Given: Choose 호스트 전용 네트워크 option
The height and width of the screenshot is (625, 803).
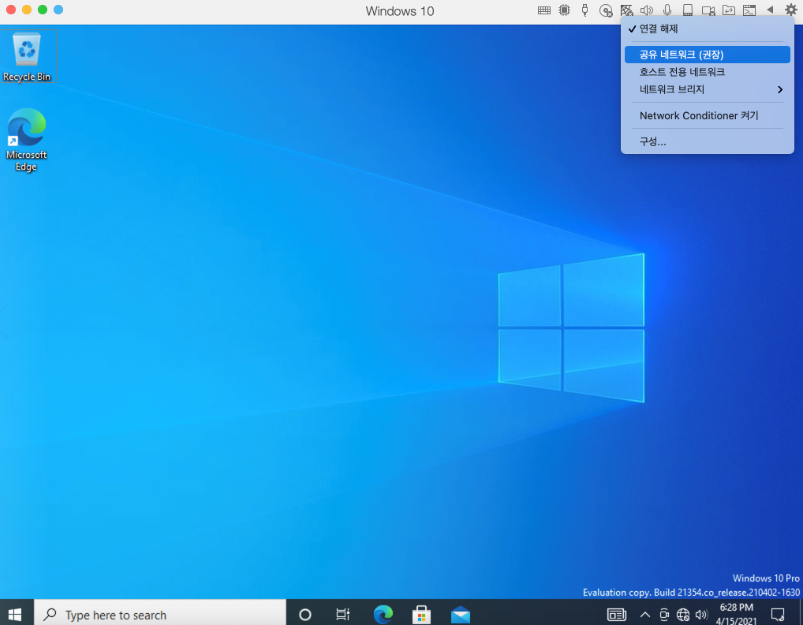Looking at the screenshot, I should (707, 72).
